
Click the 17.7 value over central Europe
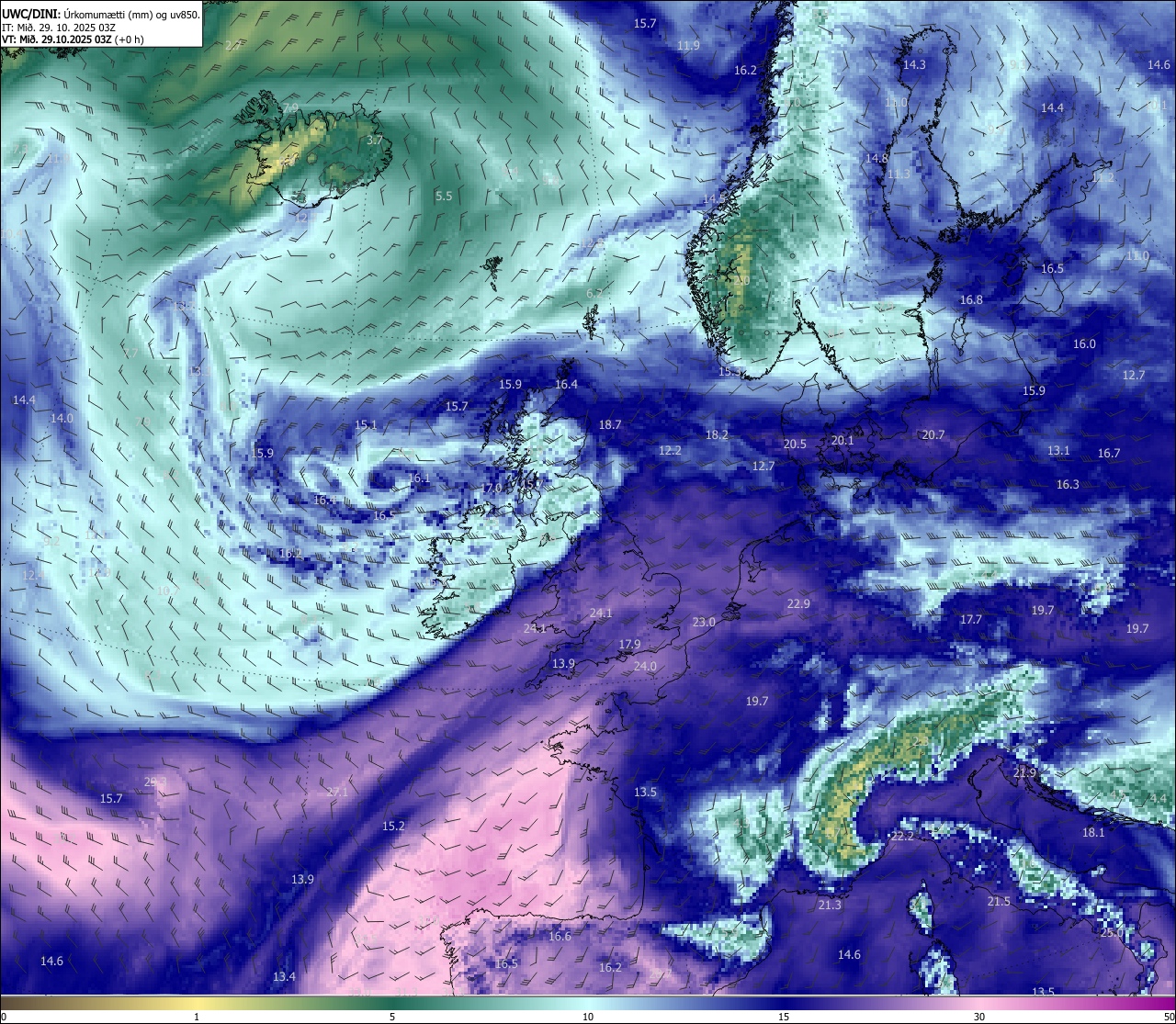coord(971,619)
